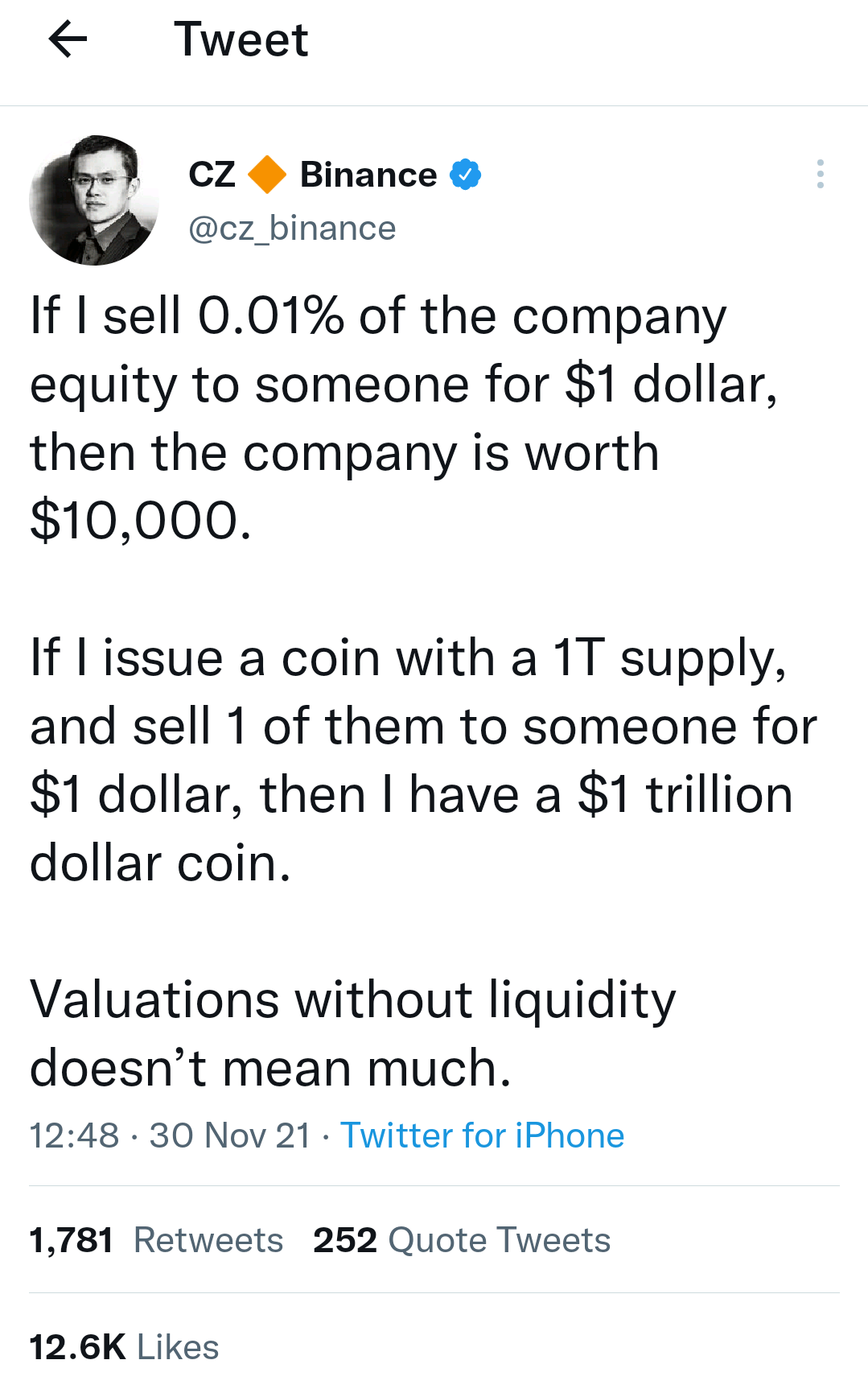Image resolution: width=868 pixels, height=1397 pixels.
Task: Click the orange Binance diamond emoji
Action: (x=267, y=172)
